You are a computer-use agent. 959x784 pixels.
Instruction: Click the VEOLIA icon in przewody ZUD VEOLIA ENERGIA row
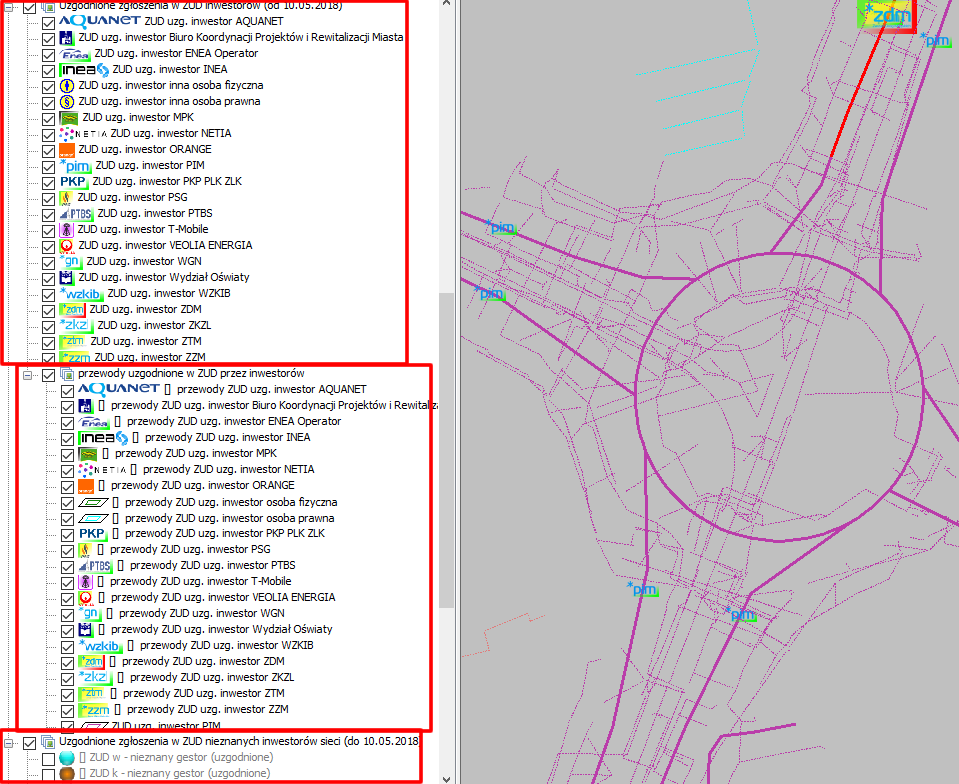coord(85,597)
